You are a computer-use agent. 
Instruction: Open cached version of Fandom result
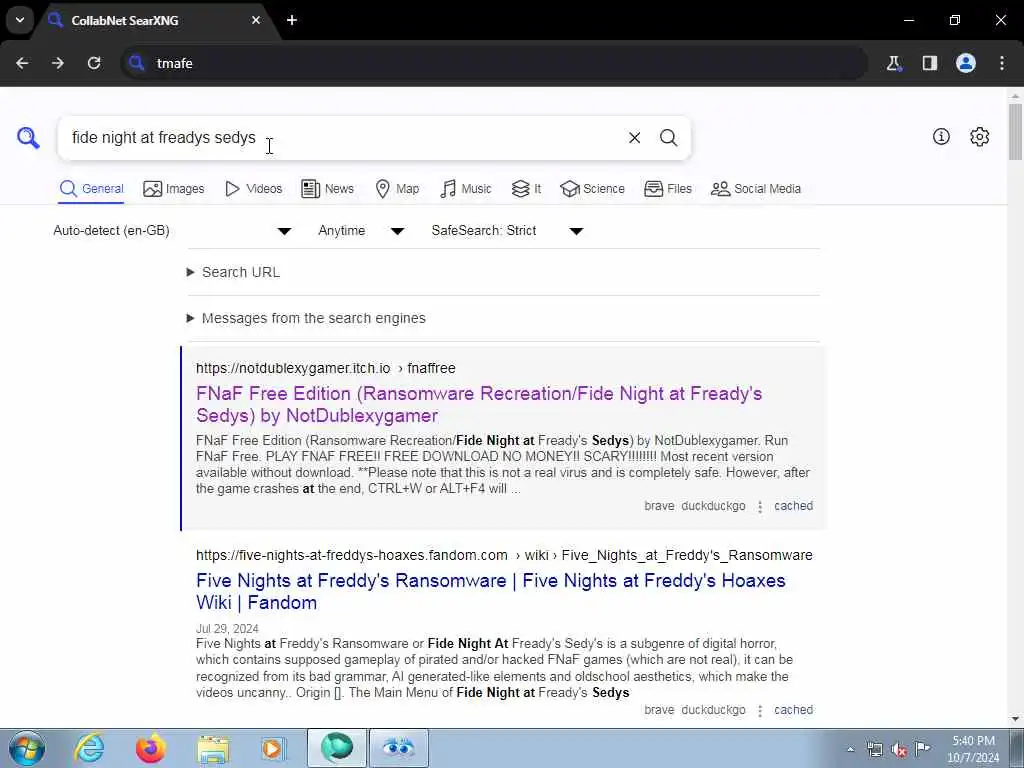793,710
